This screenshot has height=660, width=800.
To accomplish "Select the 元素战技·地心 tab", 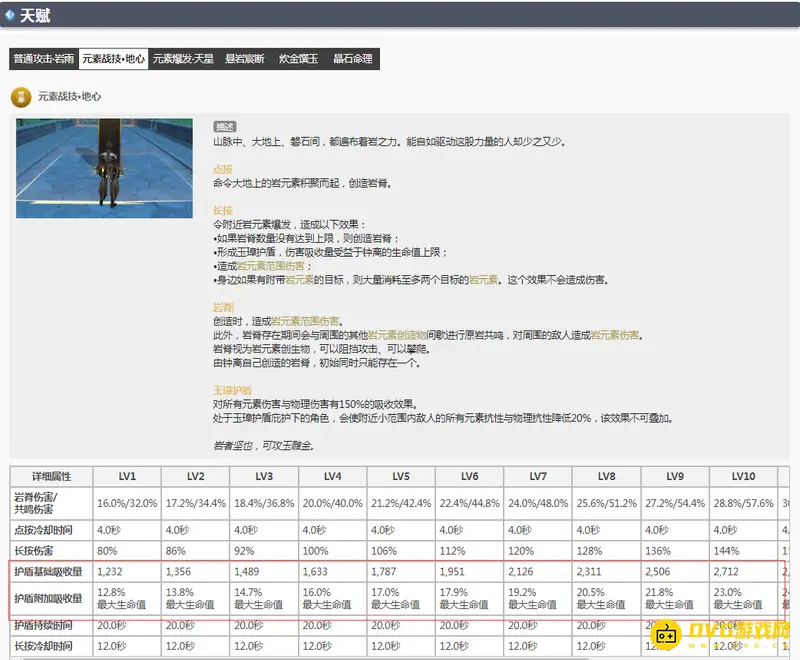I will coord(113,59).
